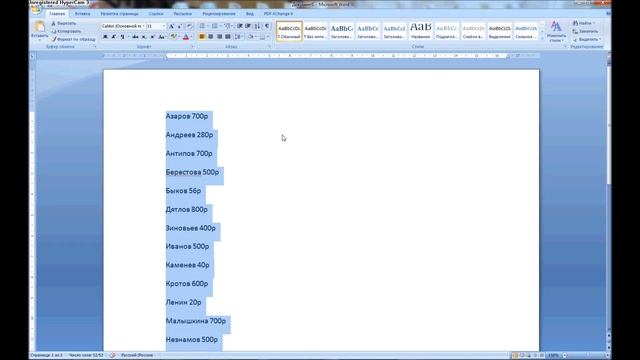Toggle Subscript formatting
640x360 pixels.
(x=144, y=37)
